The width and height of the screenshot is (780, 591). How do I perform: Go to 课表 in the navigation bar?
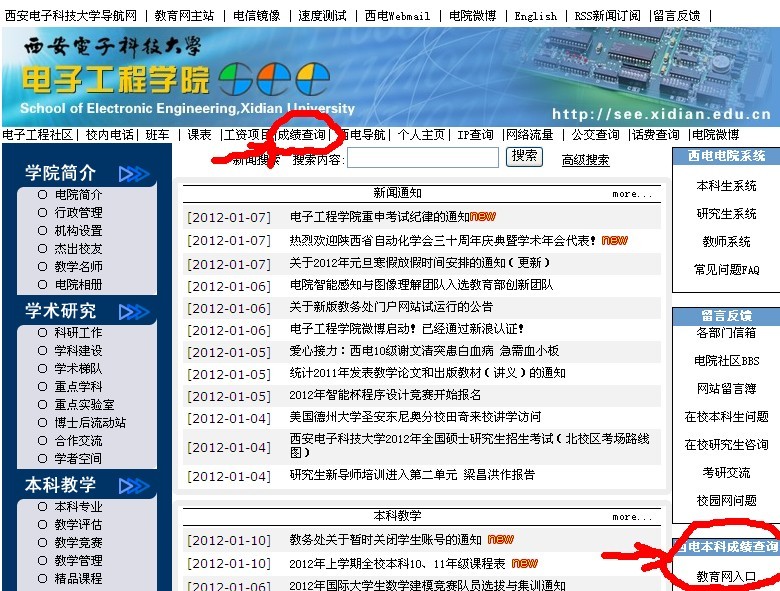(x=199, y=135)
